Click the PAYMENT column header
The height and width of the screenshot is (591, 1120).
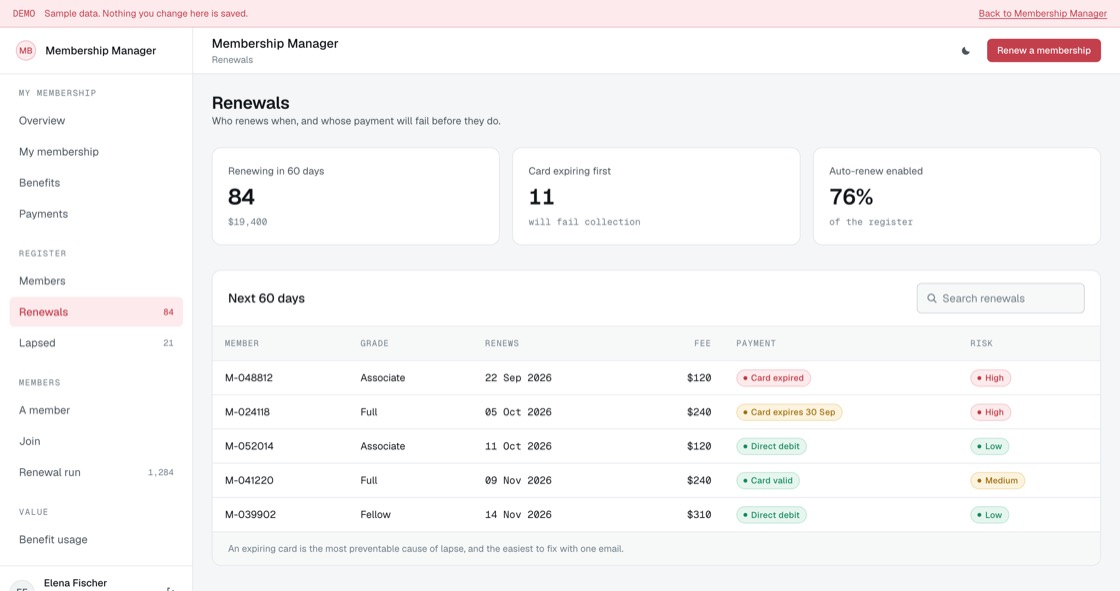click(x=756, y=344)
